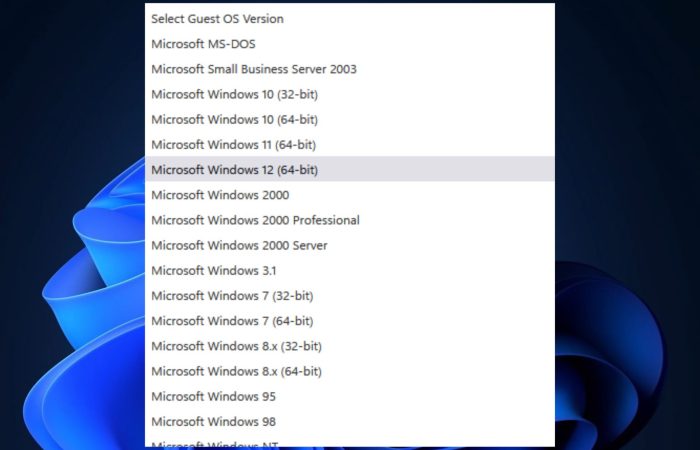Viewport: 700px width, 450px height.
Task: Select highlighted Microsoft Windows 12 (64-bit)
Action: (x=350, y=170)
